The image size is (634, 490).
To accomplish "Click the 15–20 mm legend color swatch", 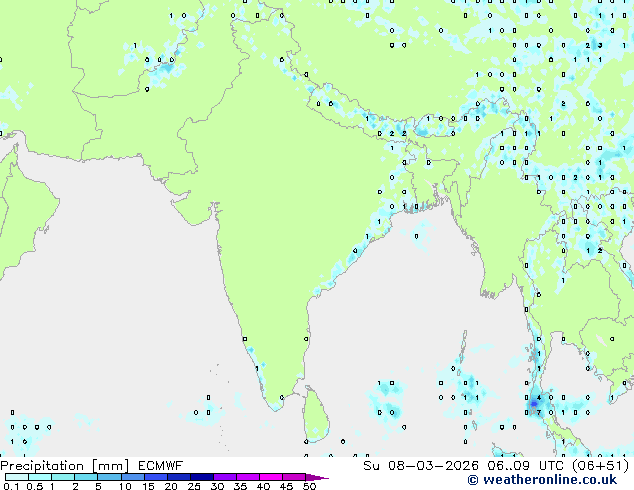I will [155, 477].
